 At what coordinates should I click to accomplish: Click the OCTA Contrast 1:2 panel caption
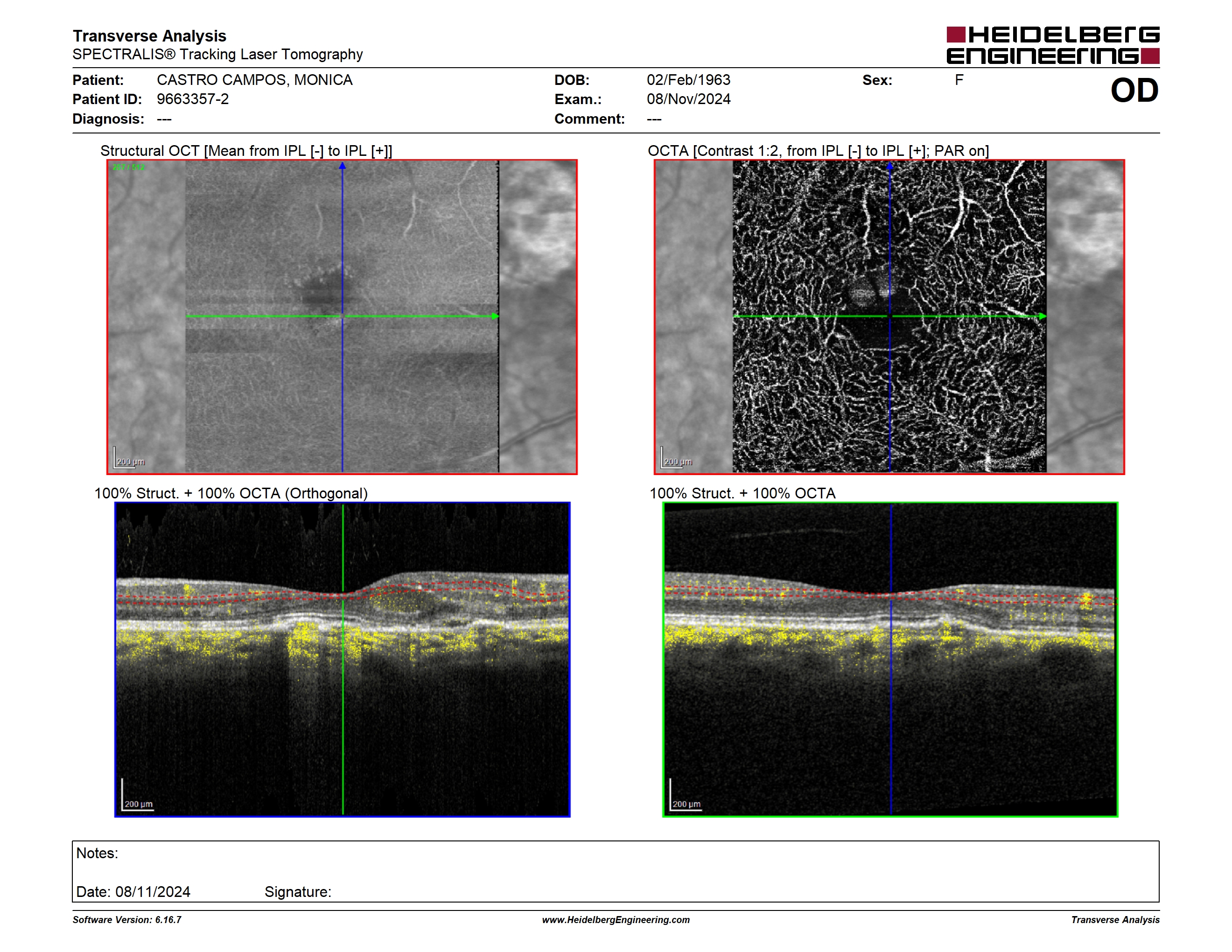pyautogui.click(x=818, y=151)
